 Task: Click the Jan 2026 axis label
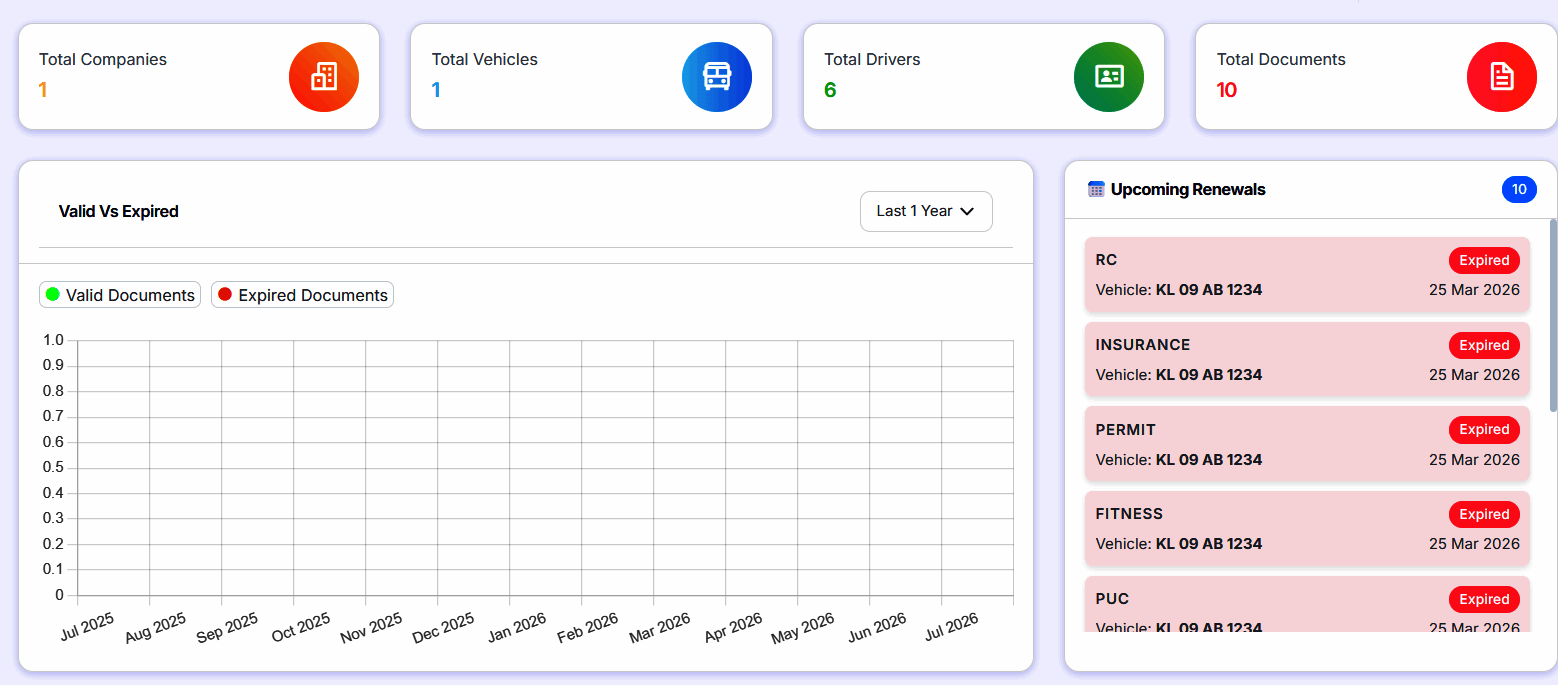(516, 628)
